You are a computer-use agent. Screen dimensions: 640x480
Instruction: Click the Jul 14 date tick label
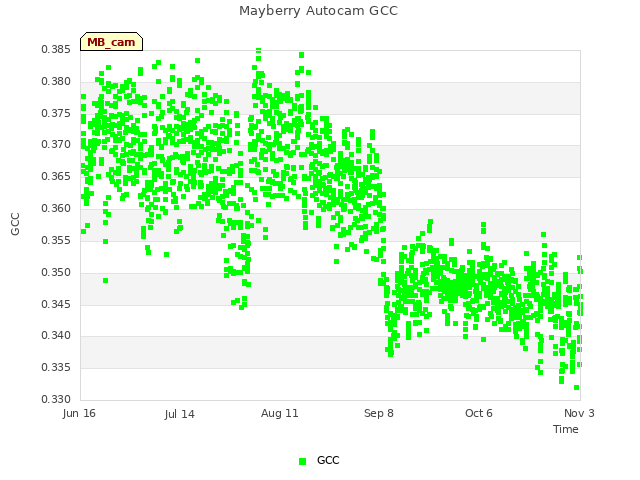pos(180,414)
